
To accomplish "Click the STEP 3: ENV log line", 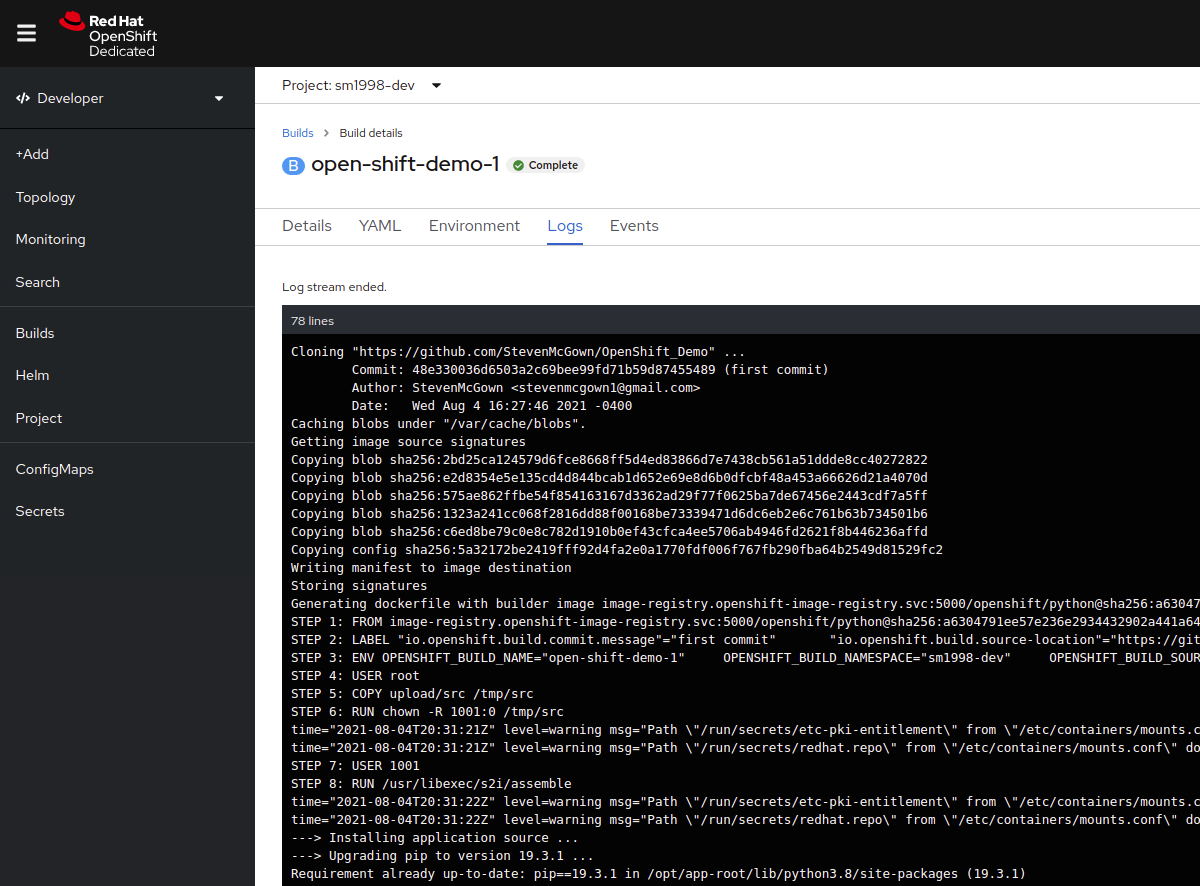I will point(745,658).
